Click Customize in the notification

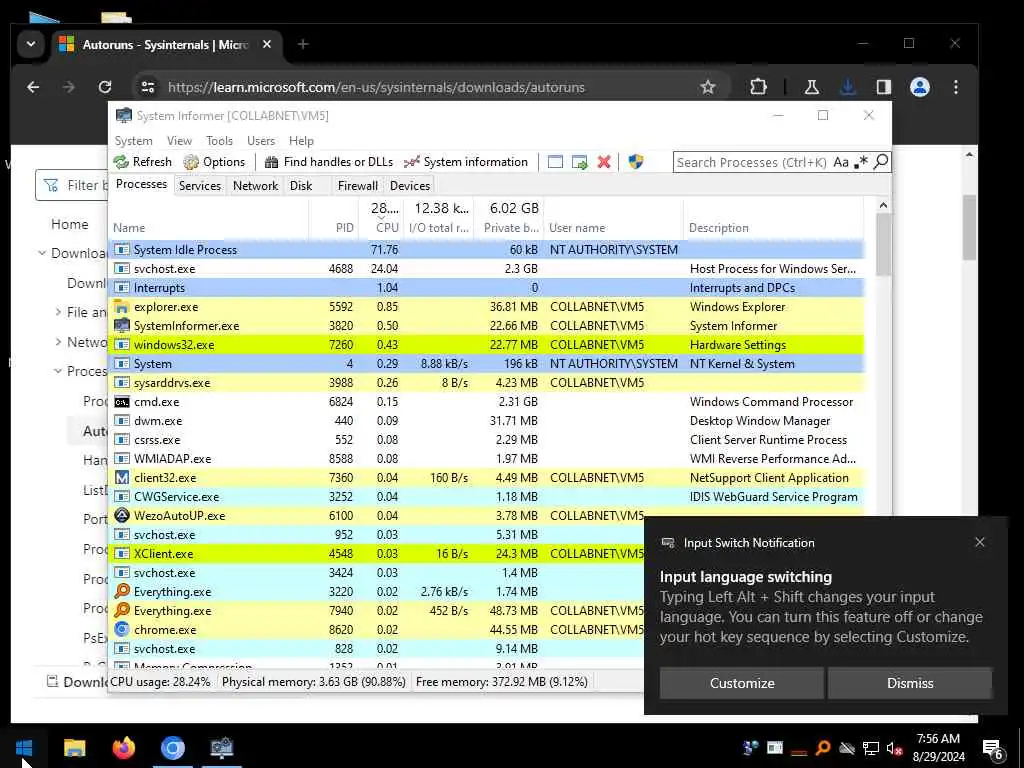[x=742, y=683]
